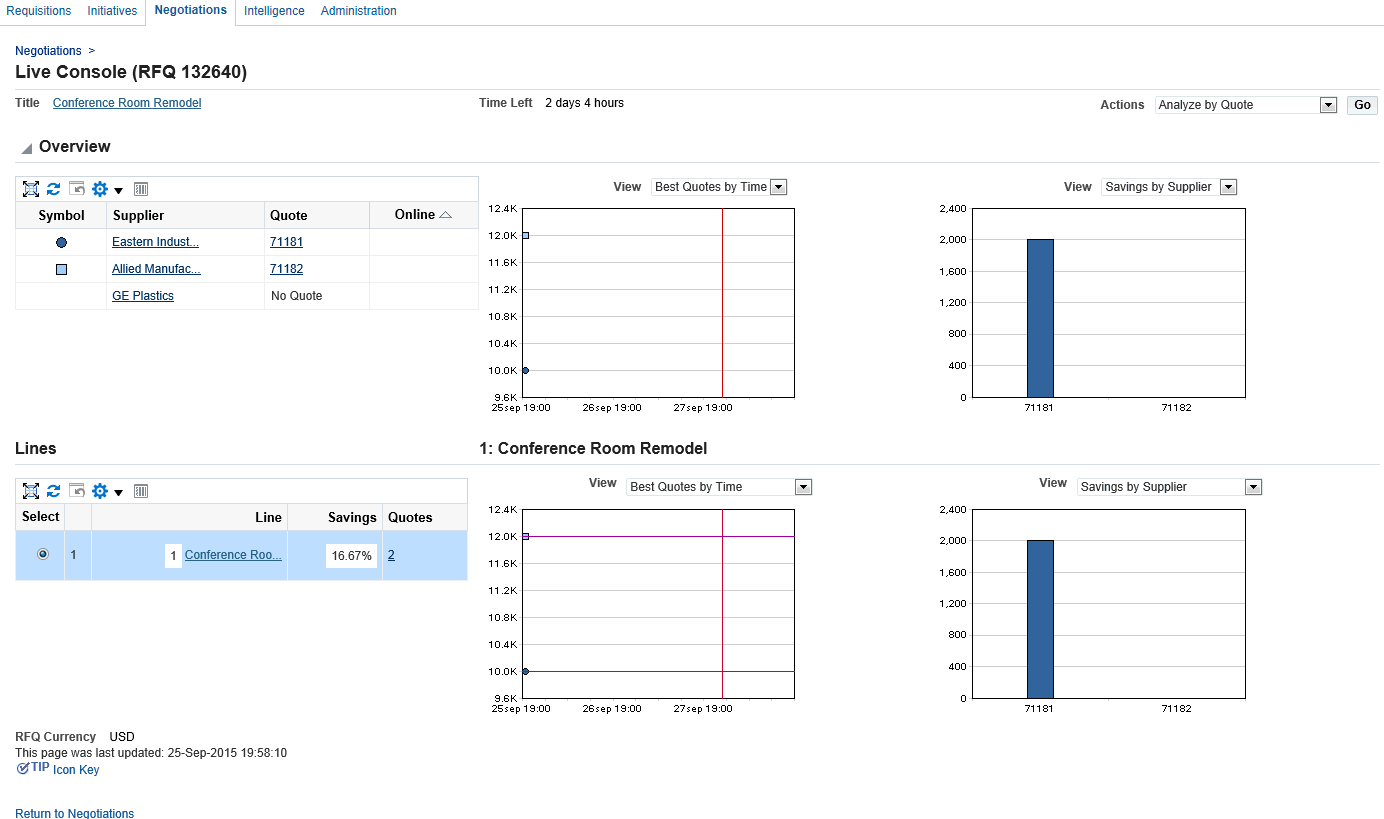Open the Quotes count link 2

coord(391,555)
